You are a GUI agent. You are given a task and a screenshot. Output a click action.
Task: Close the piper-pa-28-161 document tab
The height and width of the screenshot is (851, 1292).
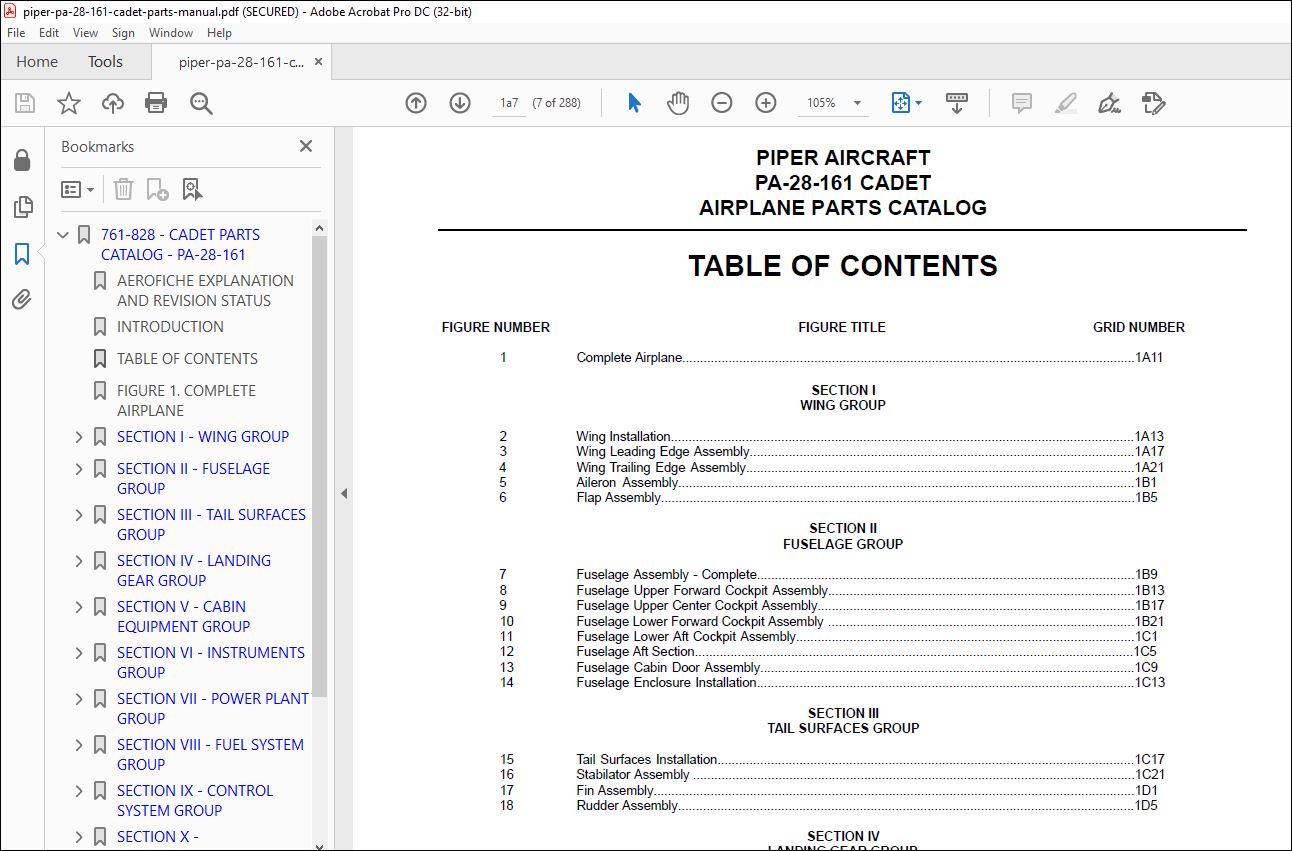pos(319,62)
